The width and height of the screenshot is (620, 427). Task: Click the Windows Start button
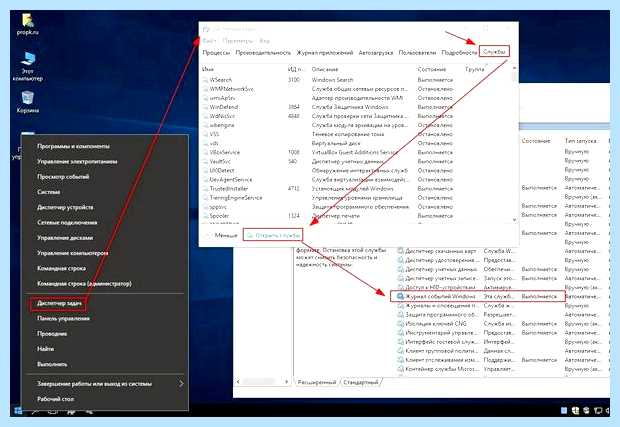[18, 410]
